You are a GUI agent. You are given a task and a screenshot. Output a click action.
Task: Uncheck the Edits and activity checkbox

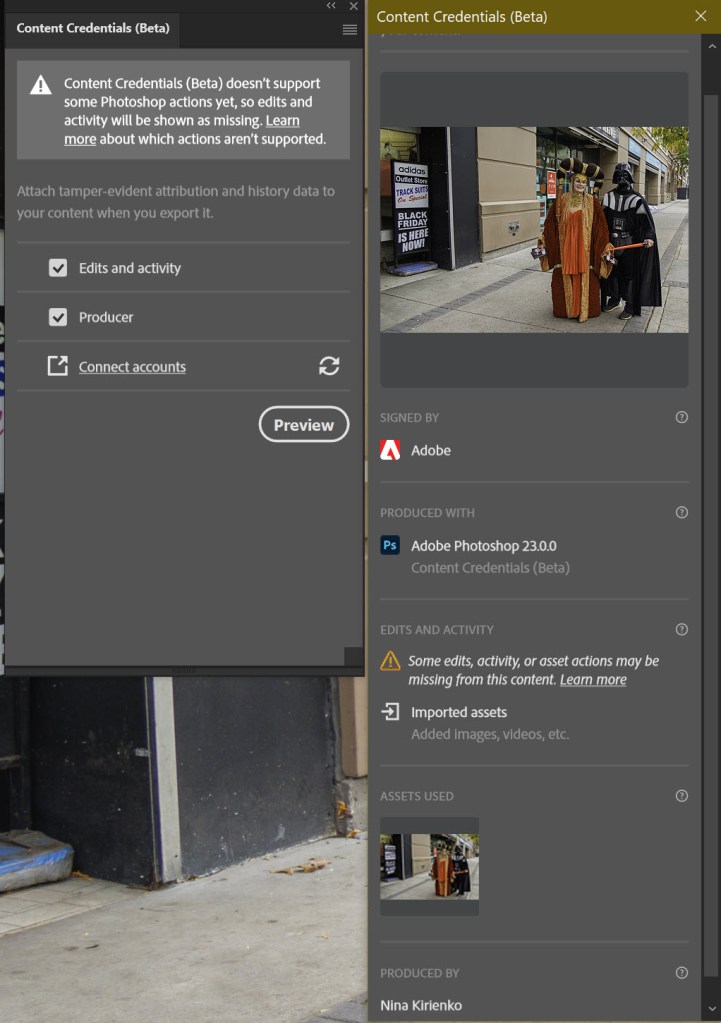(x=58, y=268)
